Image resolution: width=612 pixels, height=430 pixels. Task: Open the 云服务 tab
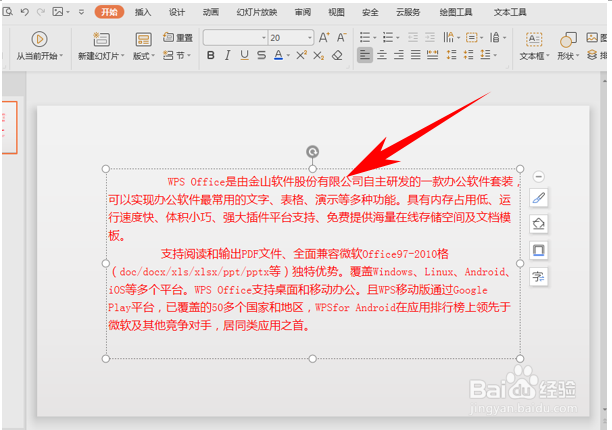click(x=408, y=12)
